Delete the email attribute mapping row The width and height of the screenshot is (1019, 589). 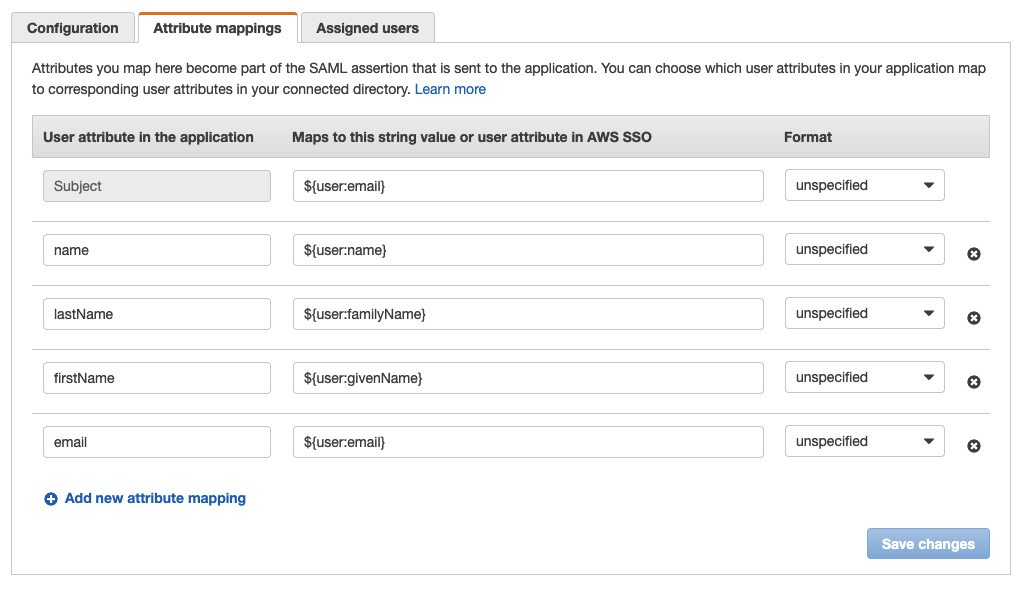(x=974, y=446)
